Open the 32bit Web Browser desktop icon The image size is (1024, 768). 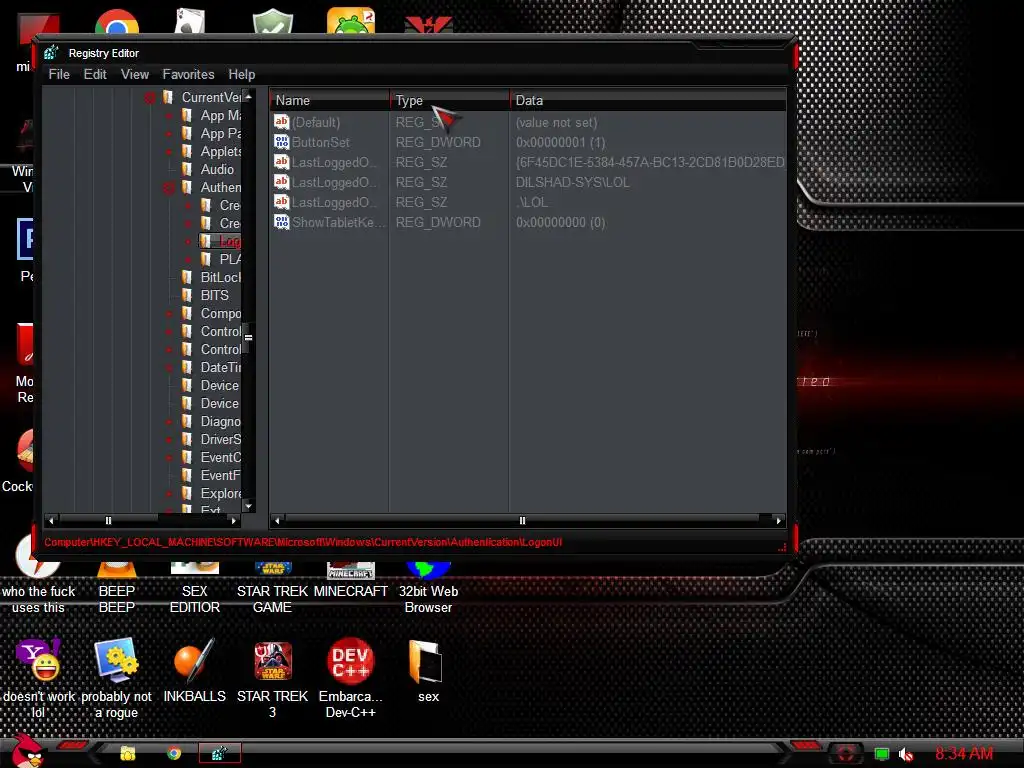coord(428,588)
